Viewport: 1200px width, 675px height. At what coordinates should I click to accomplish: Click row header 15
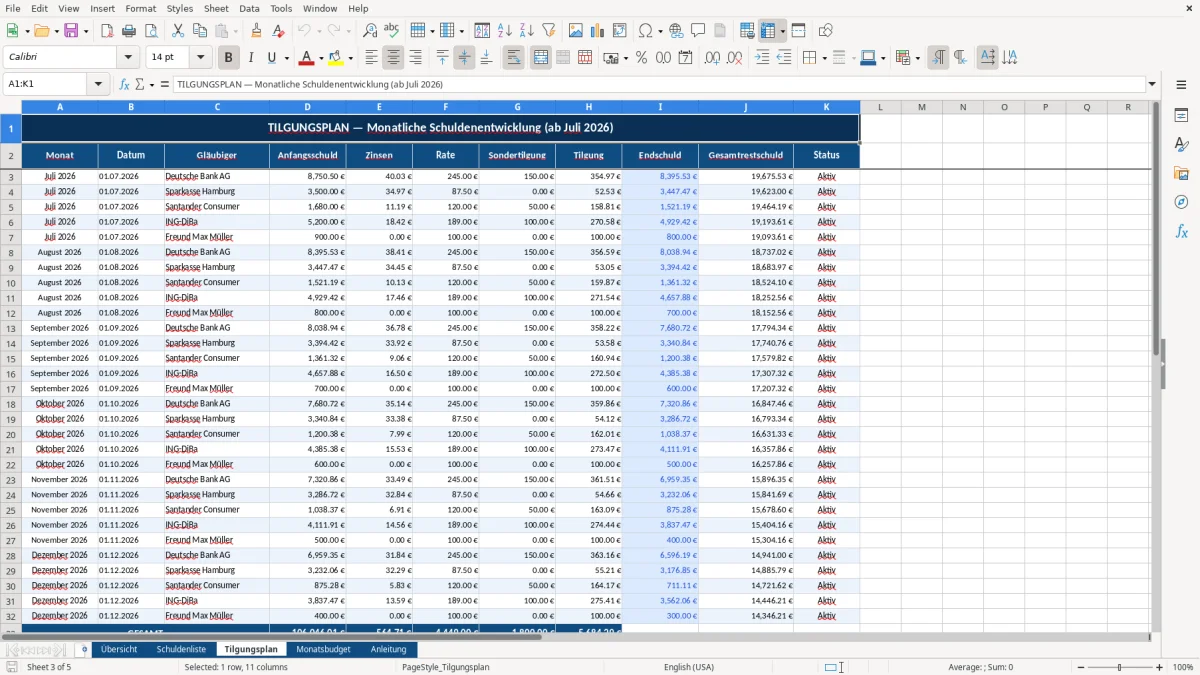(x=11, y=358)
